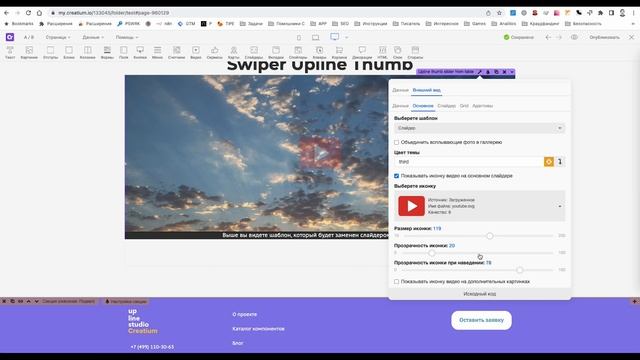Enable video icon on additional pictures checkbox
Image resolution: width=640 pixels, height=360 pixels.
point(396,282)
